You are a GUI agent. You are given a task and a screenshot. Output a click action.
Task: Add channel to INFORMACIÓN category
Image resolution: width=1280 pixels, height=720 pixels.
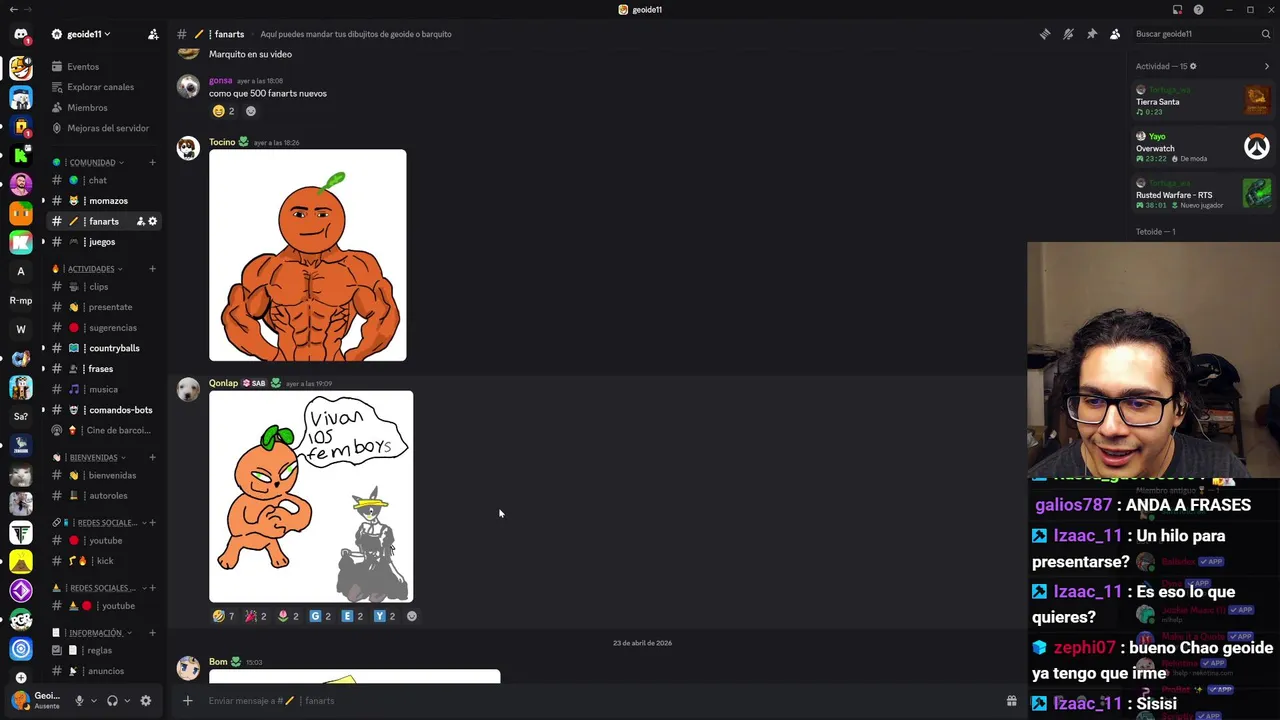point(152,633)
